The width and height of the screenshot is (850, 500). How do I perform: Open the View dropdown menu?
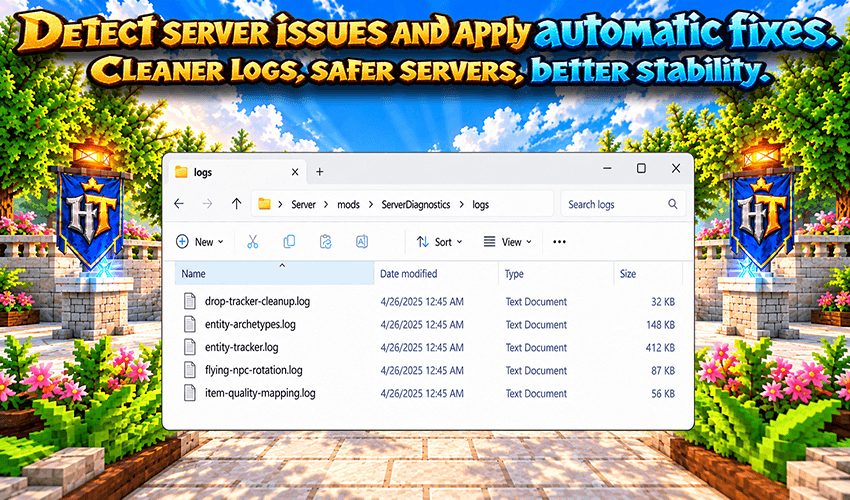508,242
